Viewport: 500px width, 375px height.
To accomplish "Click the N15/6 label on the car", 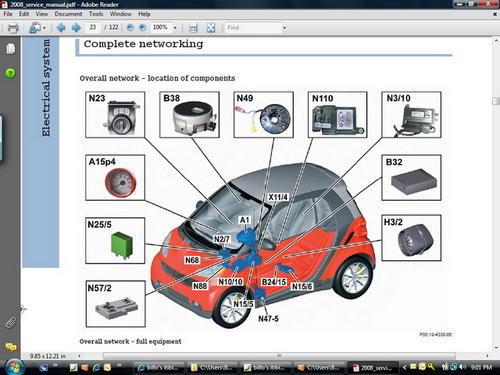I will [x=302, y=287].
